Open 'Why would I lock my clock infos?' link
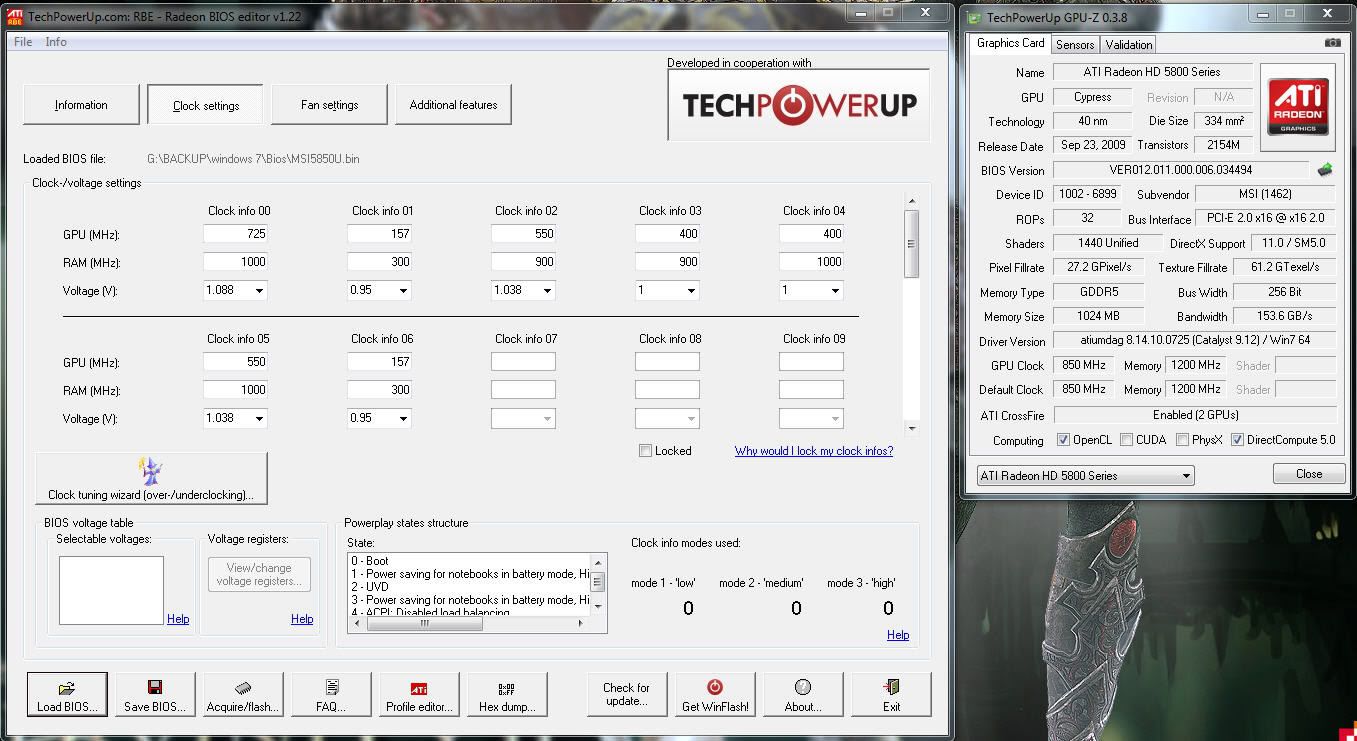The height and width of the screenshot is (741, 1357). coord(814,451)
